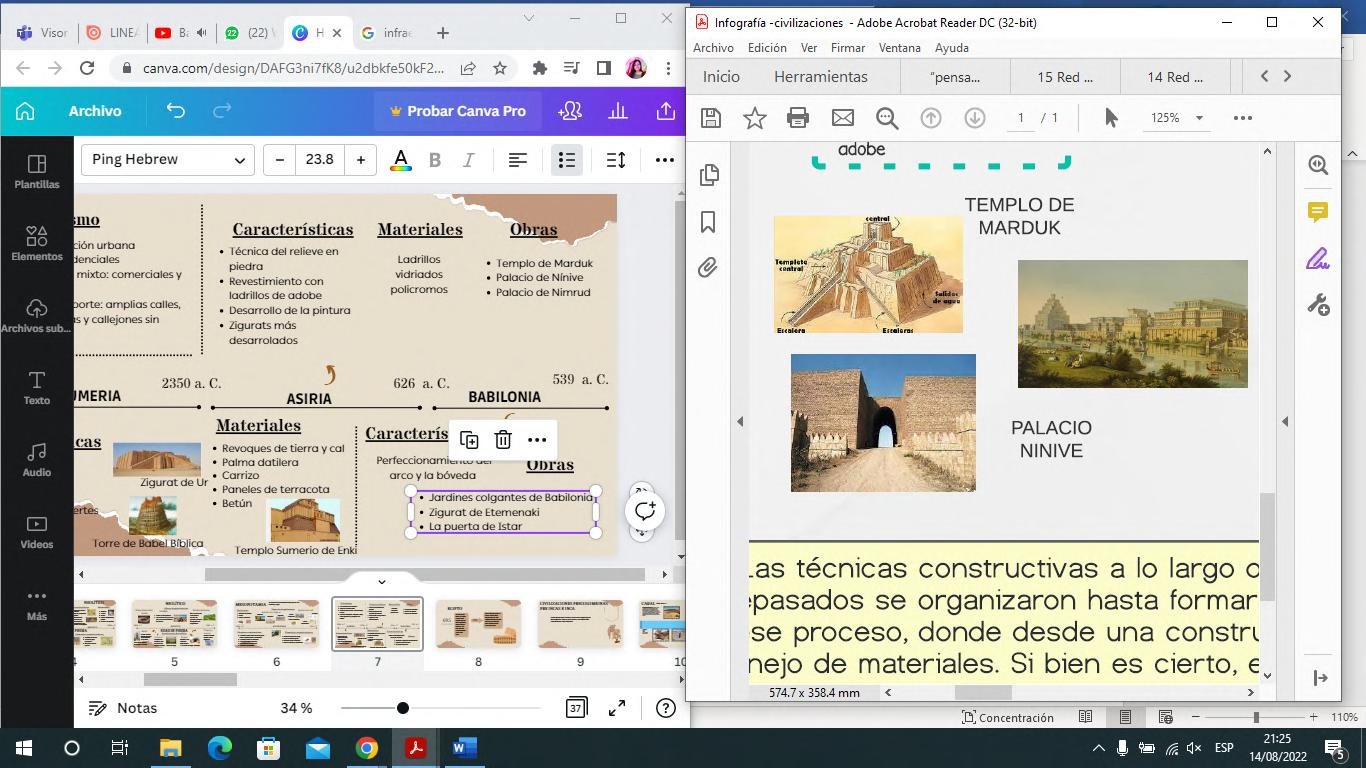Open Acrobat attachments paperclip panel
Screen dimensions: 1366x768
point(709,268)
